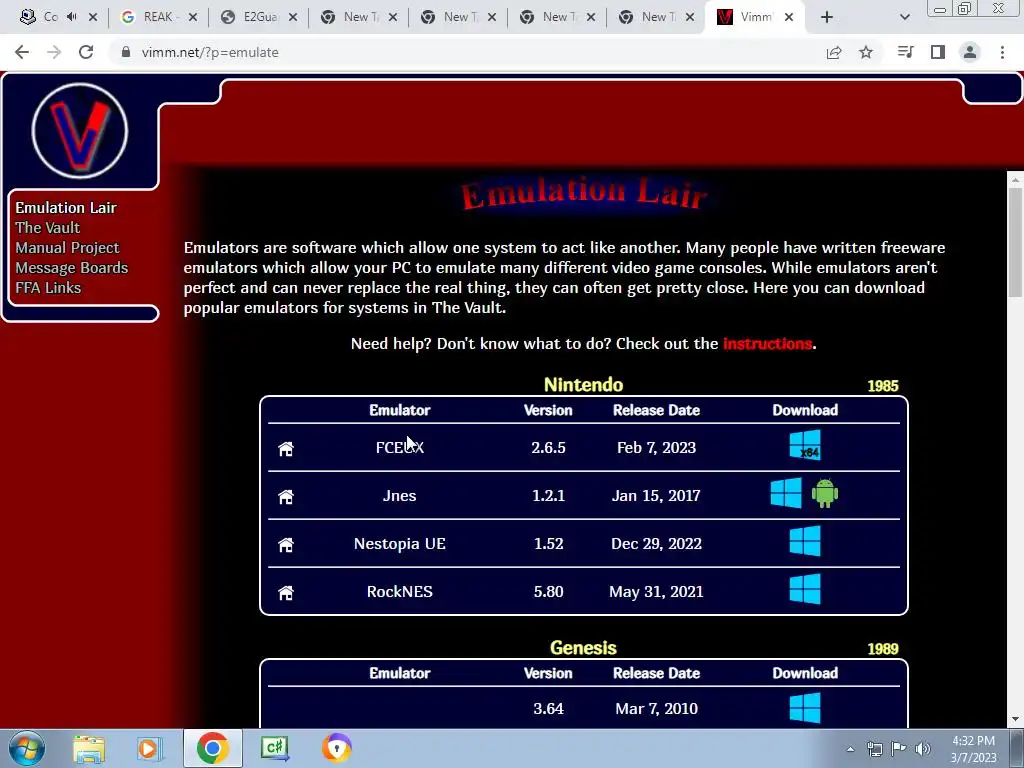Image resolution: width=1024 pixels, height=768 pixels.
Task: Expand tab search dropdown
Action: [x=904, y=17]
